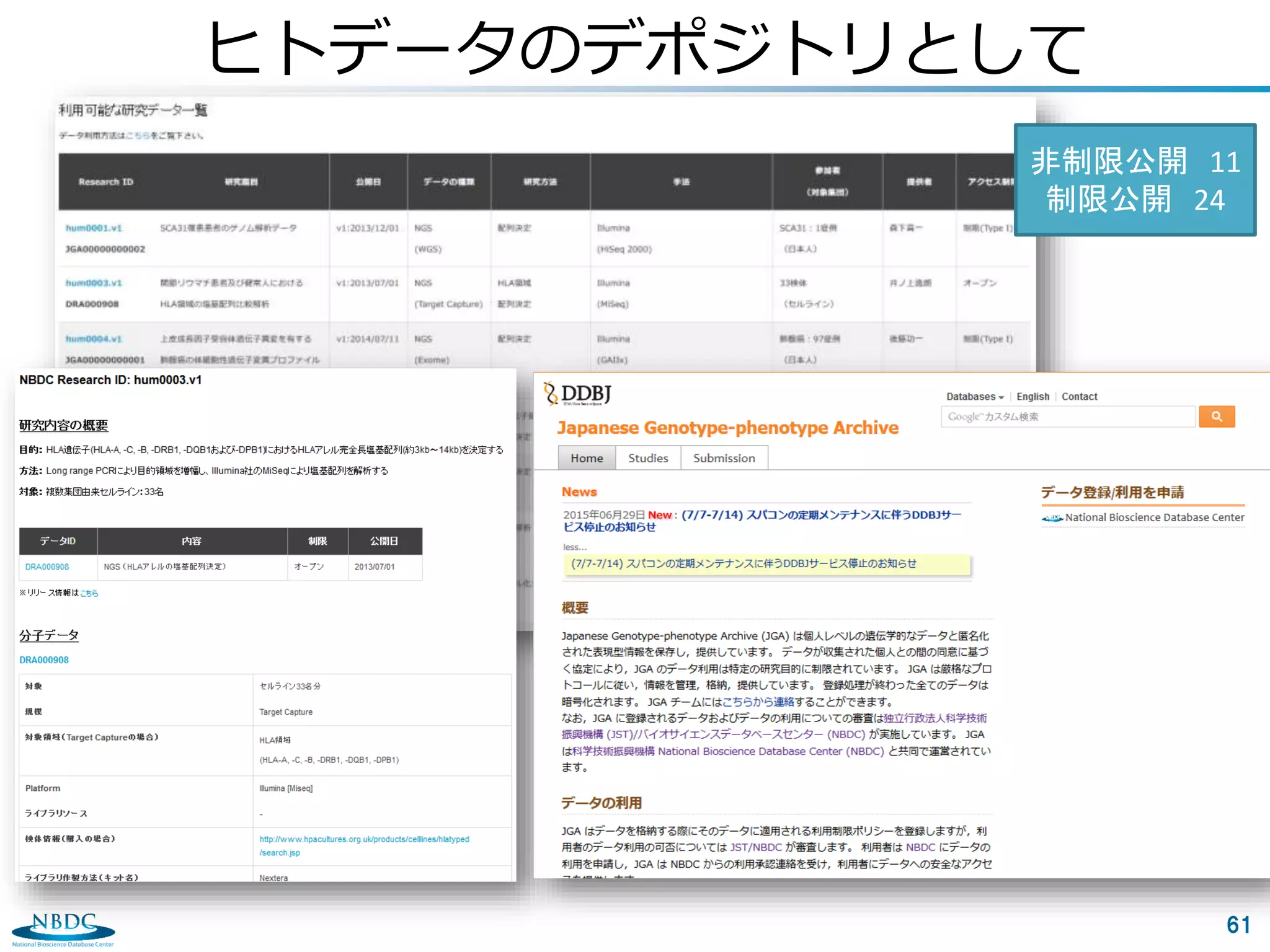Click the 研究内容の概要 heading
This screenshot has width=1270, height=952.
pos(63,425)
